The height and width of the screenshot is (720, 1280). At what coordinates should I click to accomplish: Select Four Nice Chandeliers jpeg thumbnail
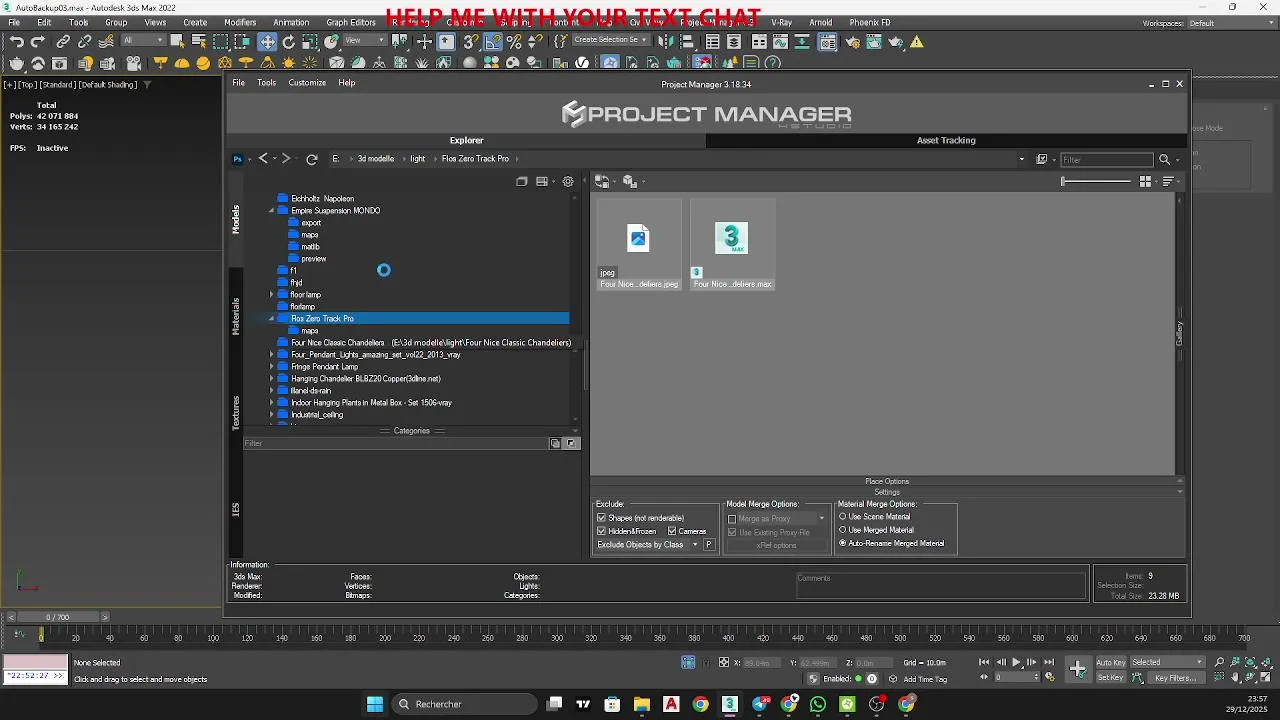[x=638, y=245]
